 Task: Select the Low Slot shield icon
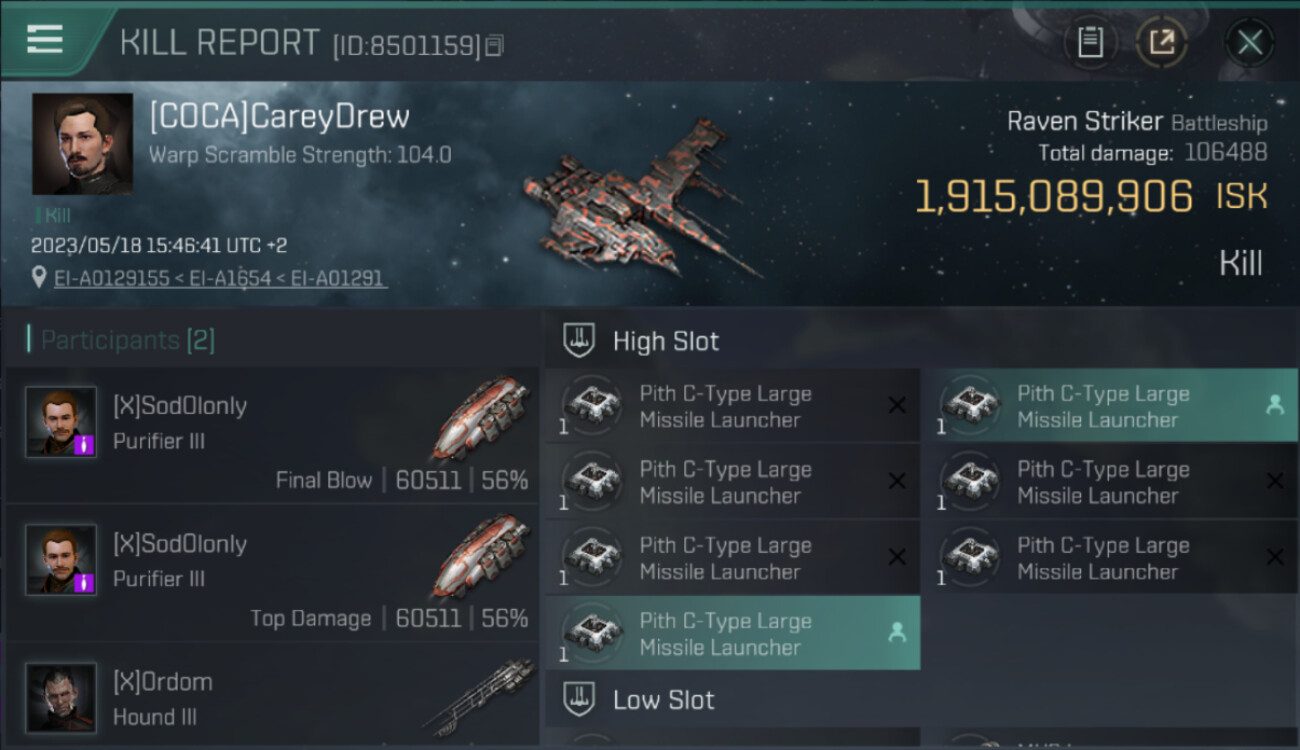pyautogui.click(x=579, y=699)
